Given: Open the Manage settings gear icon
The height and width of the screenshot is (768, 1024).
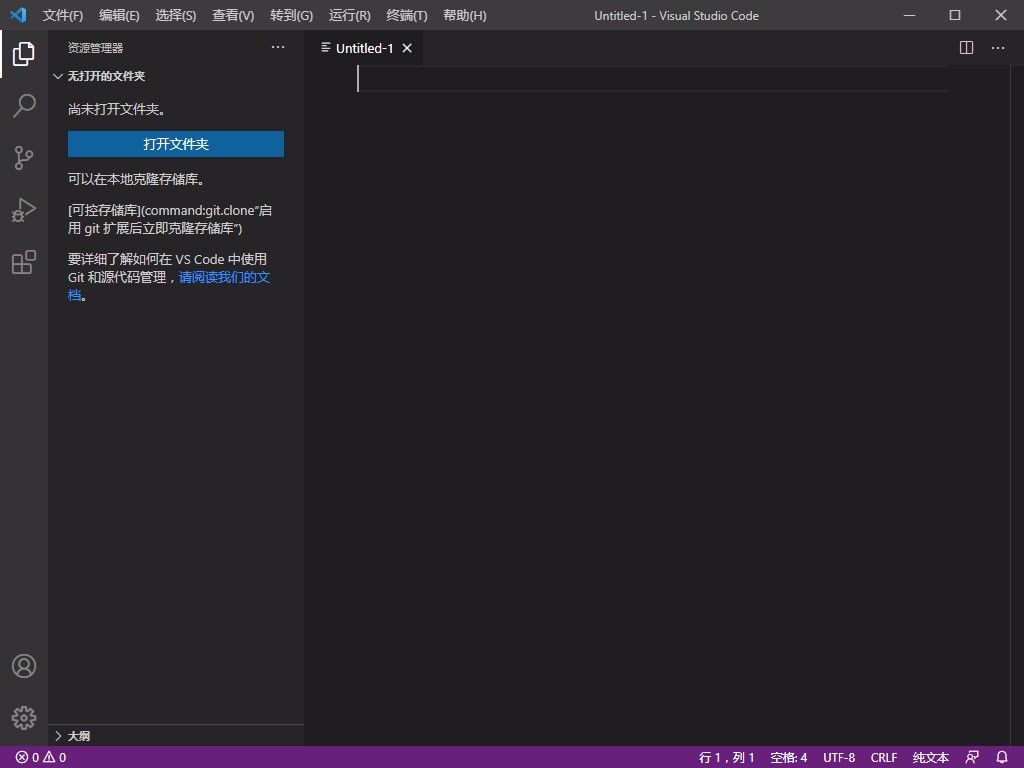Looking at the screenshot, I should tap(23, 717).
